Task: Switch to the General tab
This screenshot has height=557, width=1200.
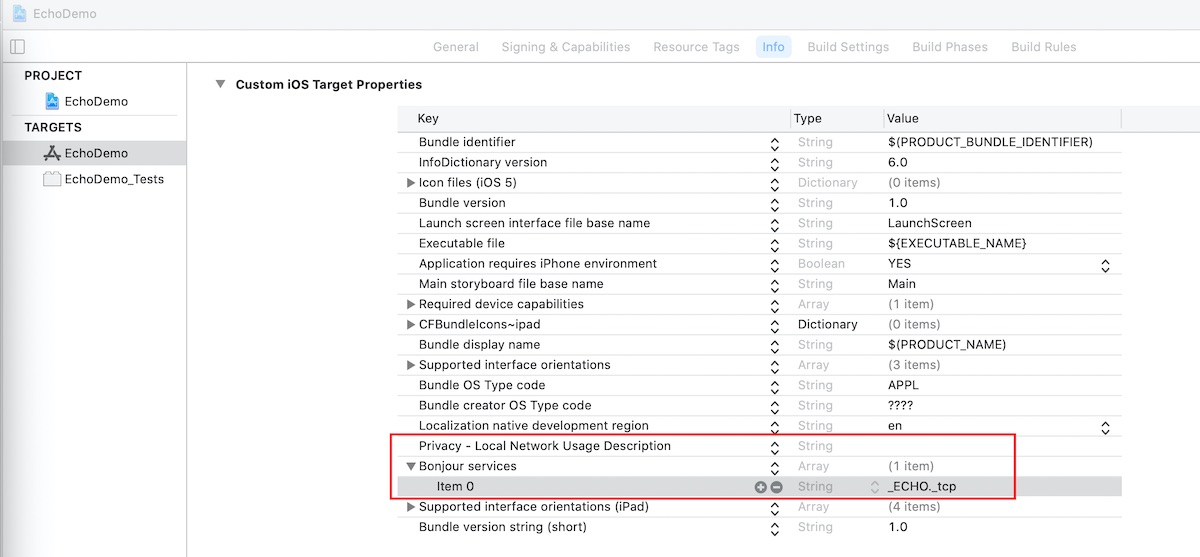Action: coord(455,47)
